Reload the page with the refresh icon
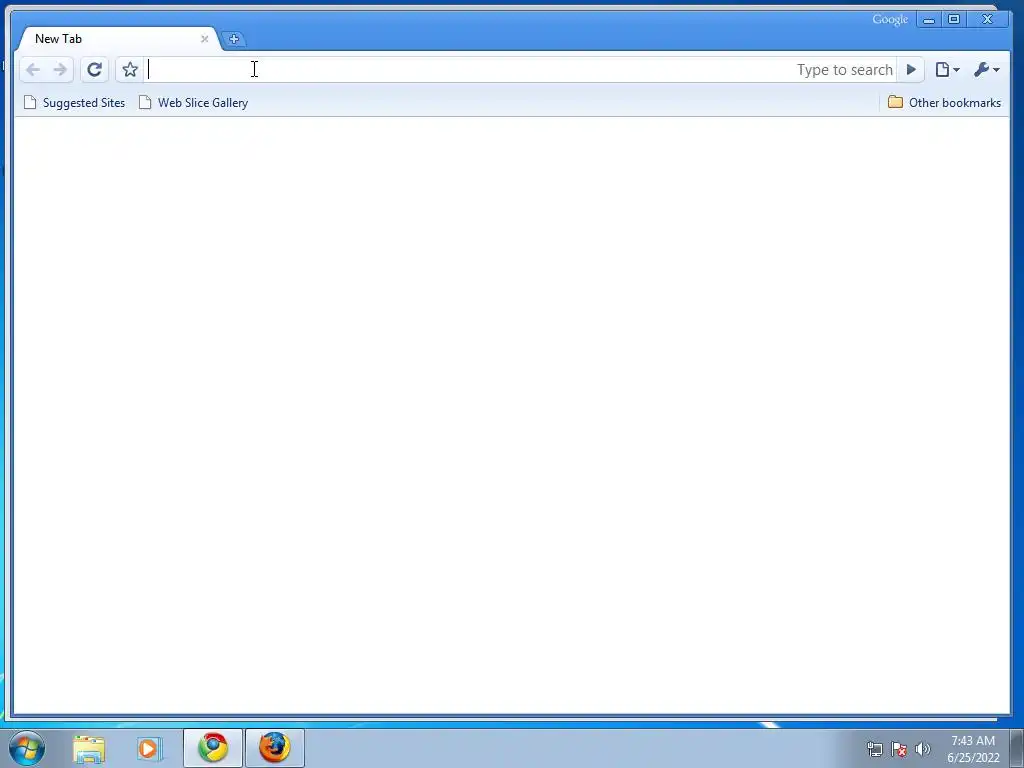The image size is (1024, 768). 94,70
